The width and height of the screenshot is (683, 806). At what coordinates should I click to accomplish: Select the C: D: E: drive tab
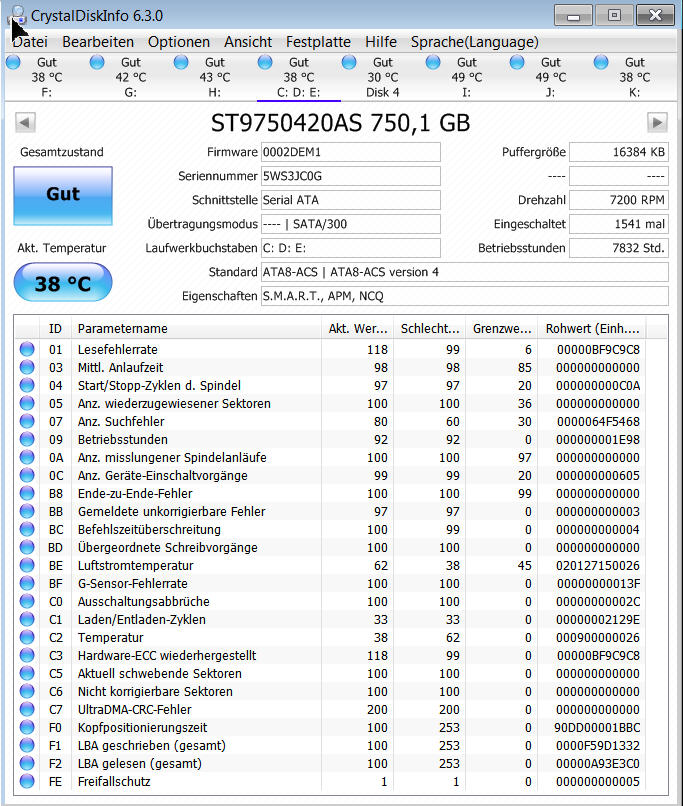pos(299,77)
